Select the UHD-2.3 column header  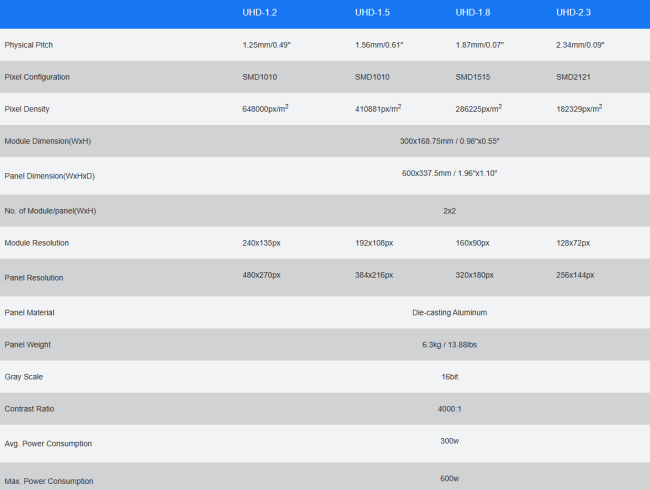click(x=574, y=12)
